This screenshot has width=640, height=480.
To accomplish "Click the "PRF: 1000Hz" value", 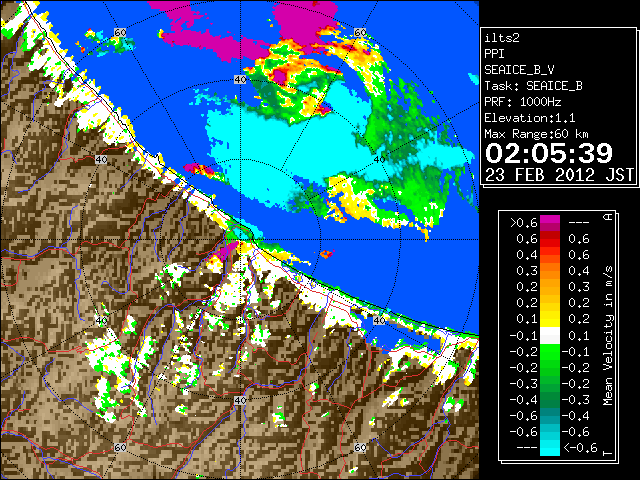I will point(522,102).
